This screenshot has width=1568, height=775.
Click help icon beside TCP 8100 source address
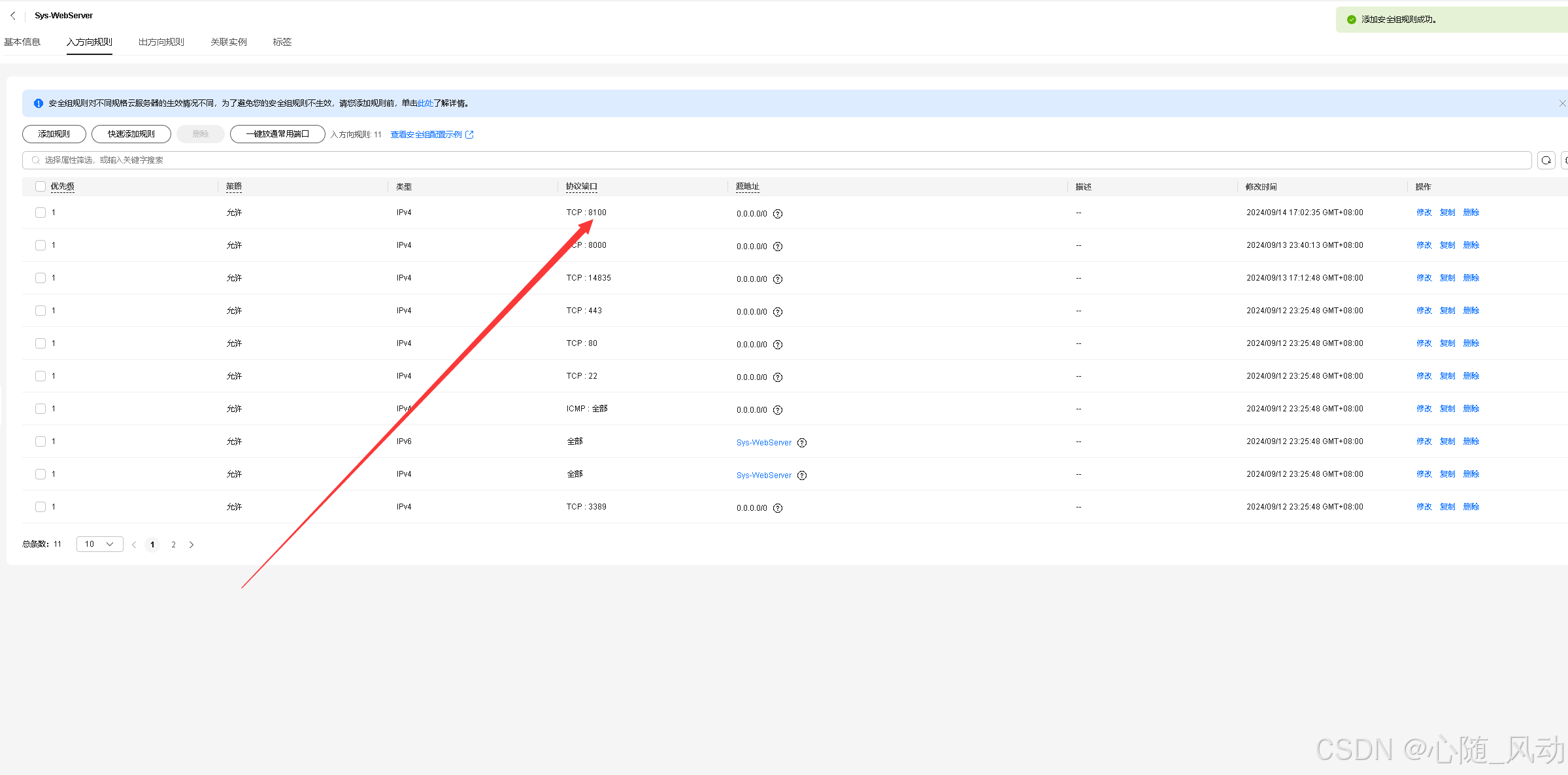[778, 214]
